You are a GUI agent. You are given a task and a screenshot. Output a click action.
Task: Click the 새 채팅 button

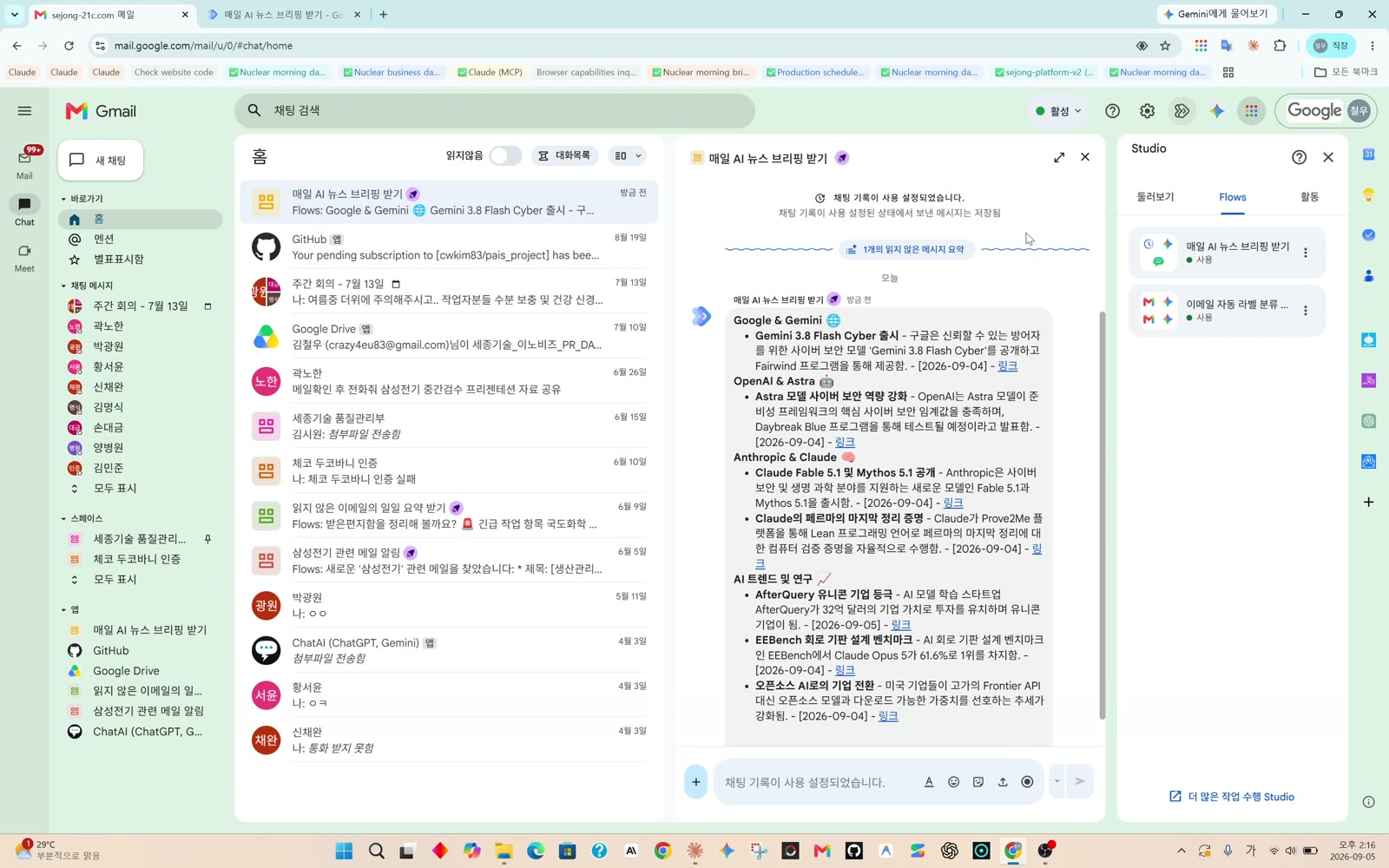(x=101, y=161)
